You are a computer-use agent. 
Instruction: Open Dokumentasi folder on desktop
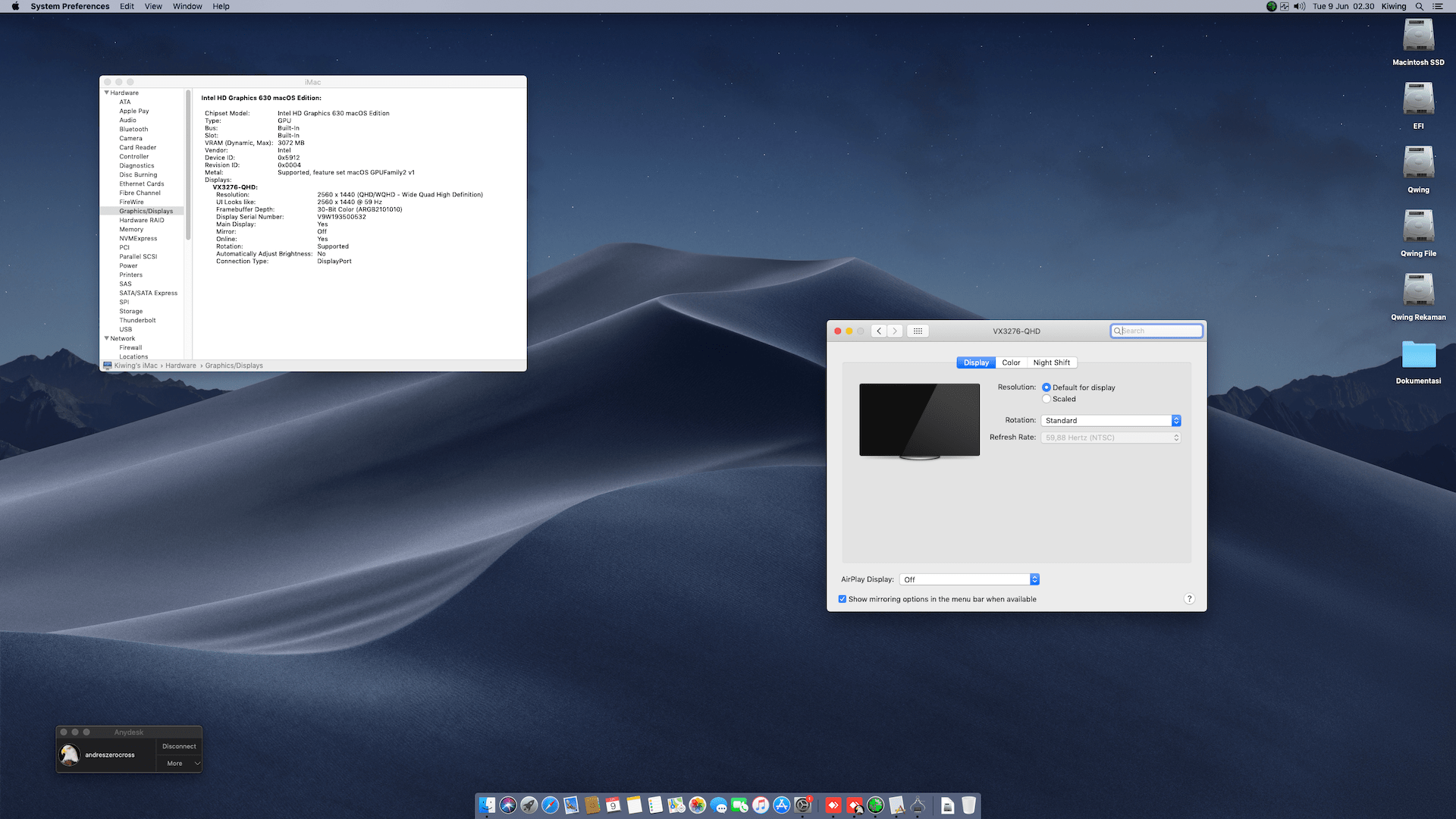pyautogui.click(x=1418, y=354)
